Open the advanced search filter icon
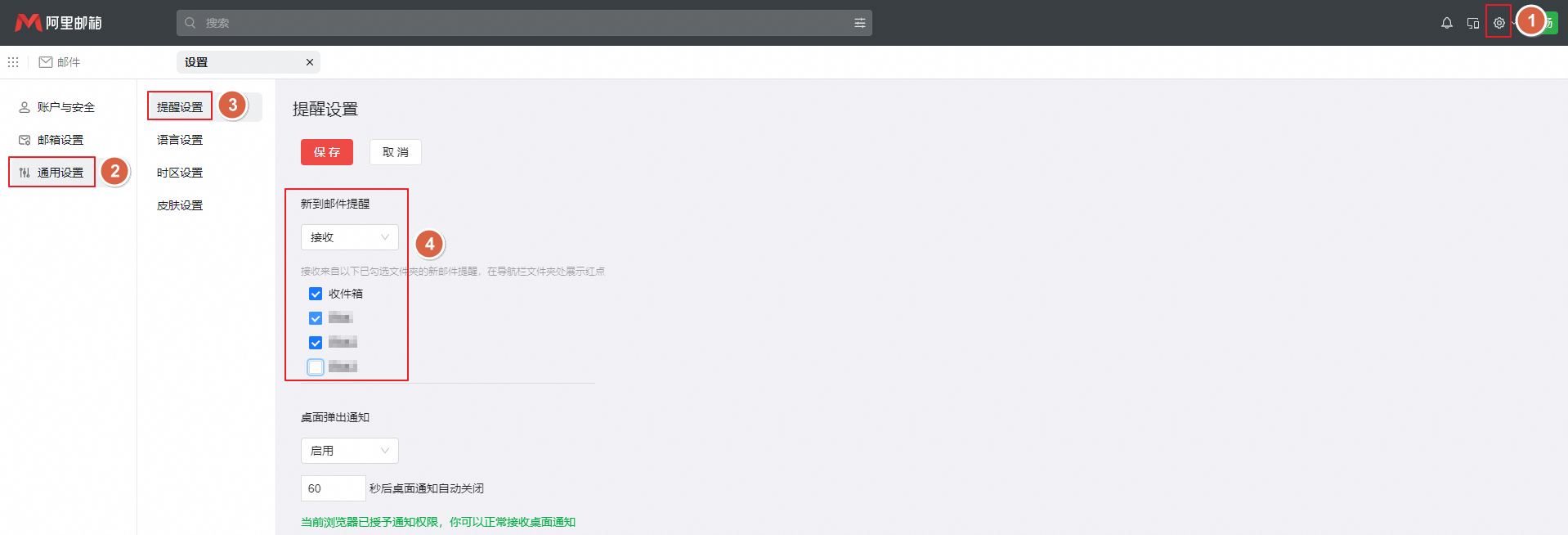1568x535 pixels. pos(859,23)
